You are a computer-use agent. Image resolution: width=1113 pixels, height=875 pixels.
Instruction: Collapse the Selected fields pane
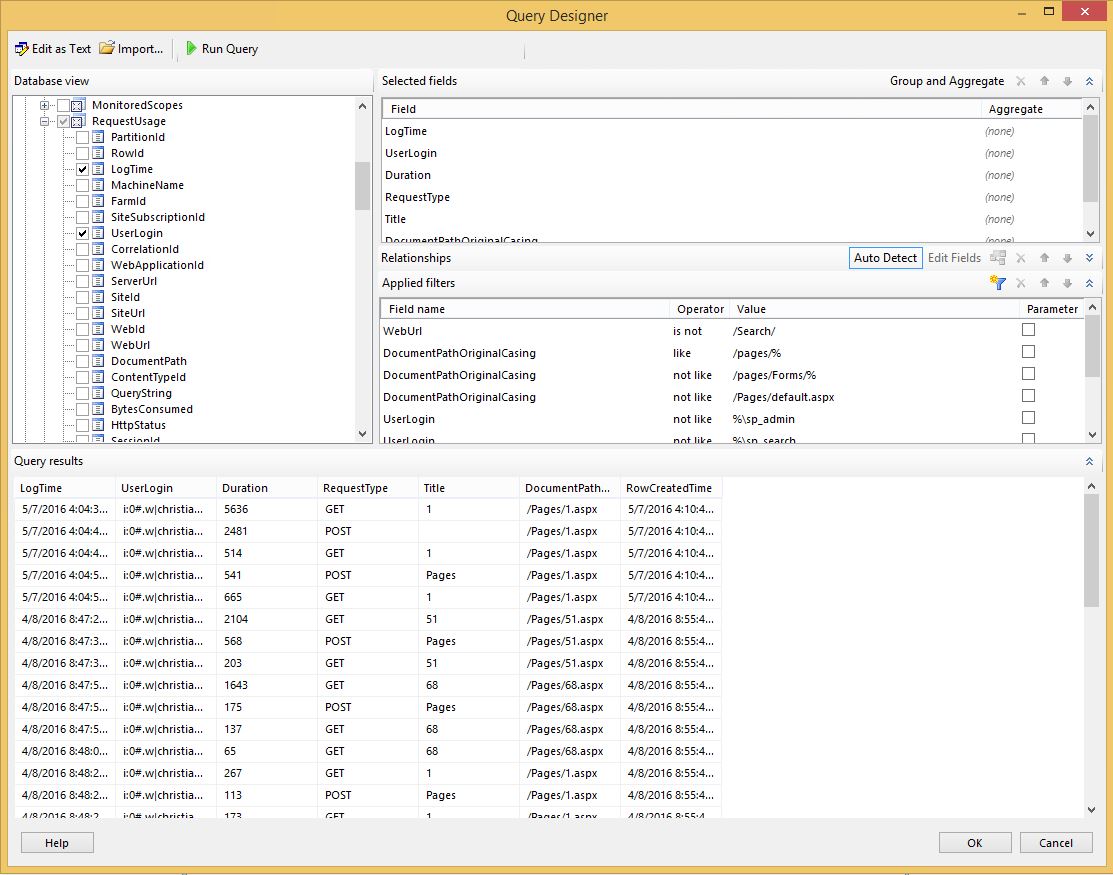[1090, 81]
